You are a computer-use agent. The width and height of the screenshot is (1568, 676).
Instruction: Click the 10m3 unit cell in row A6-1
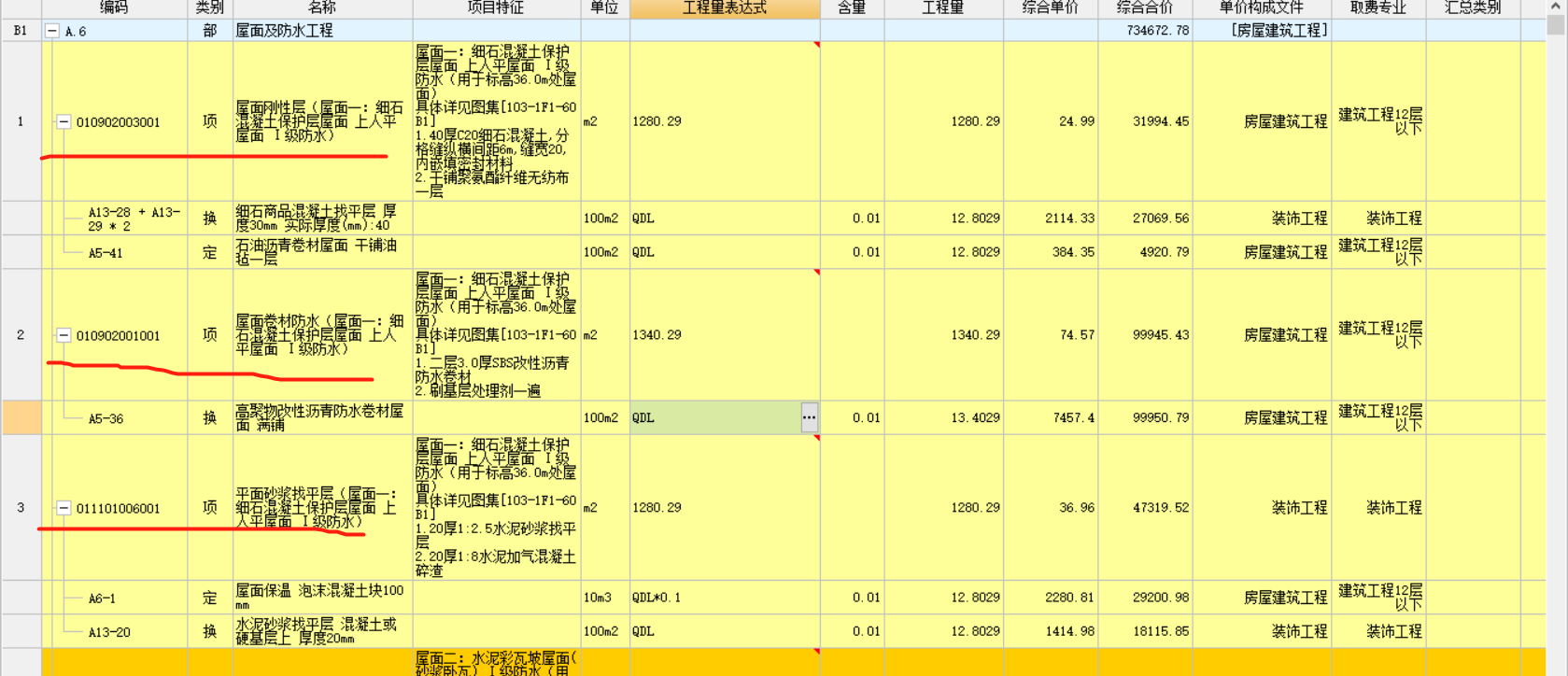604,598
